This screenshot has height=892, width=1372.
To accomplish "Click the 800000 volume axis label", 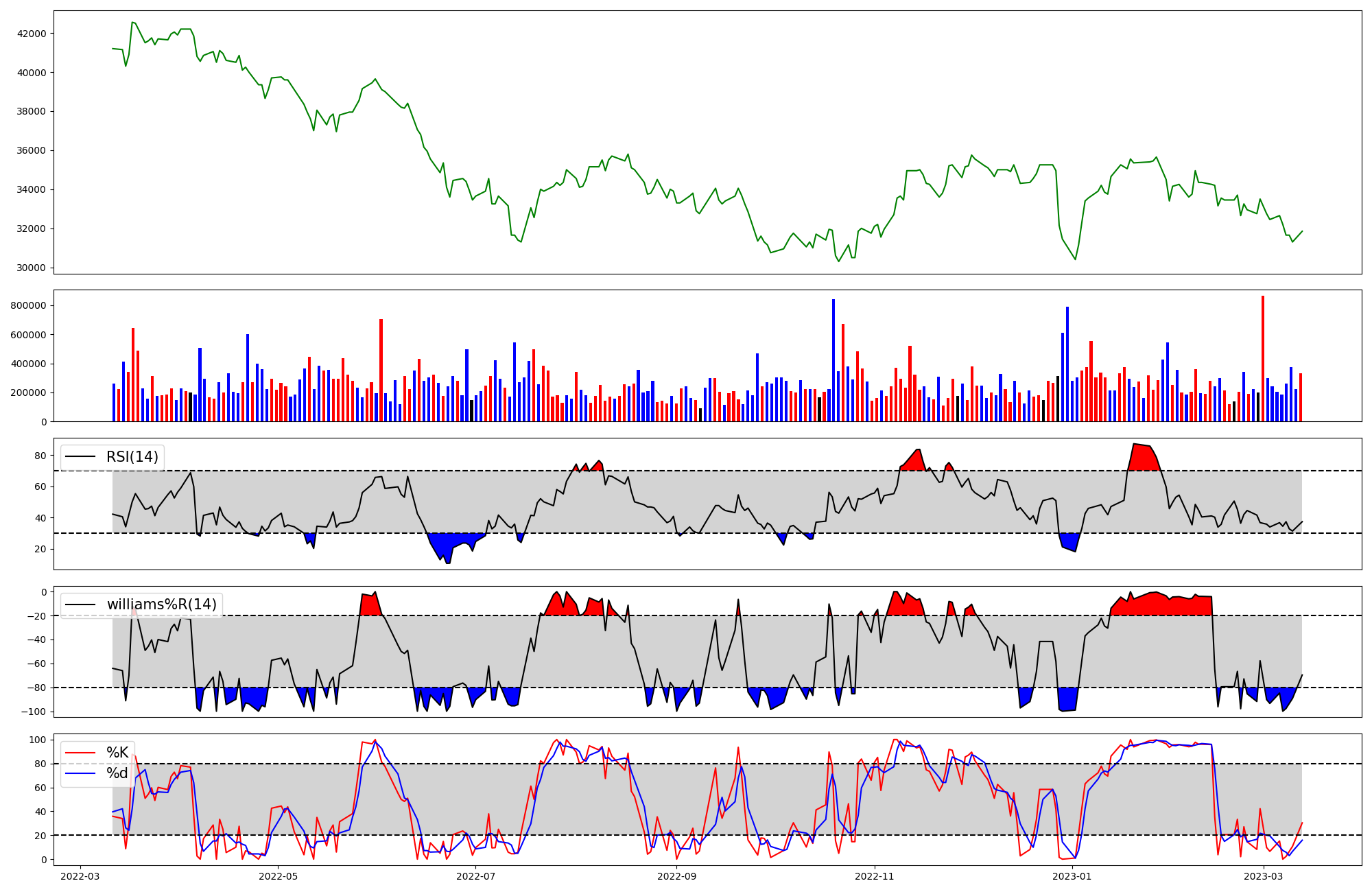I will pyautogui.click(x=27, y=306).
